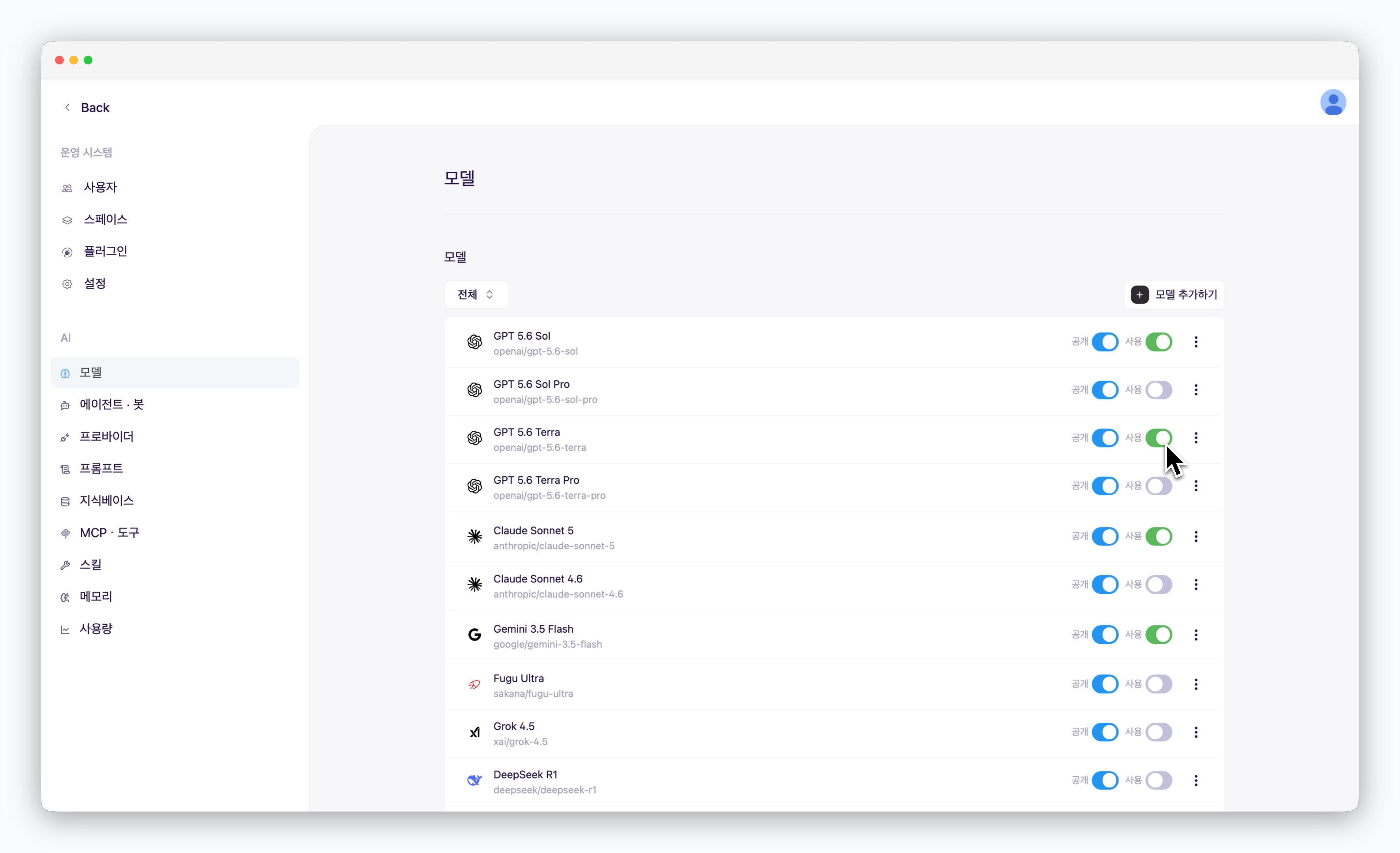Screen dimensions: 1400x853
Task: Click the 프롬프트 scroll icon
Action: (x=65, y=469)
